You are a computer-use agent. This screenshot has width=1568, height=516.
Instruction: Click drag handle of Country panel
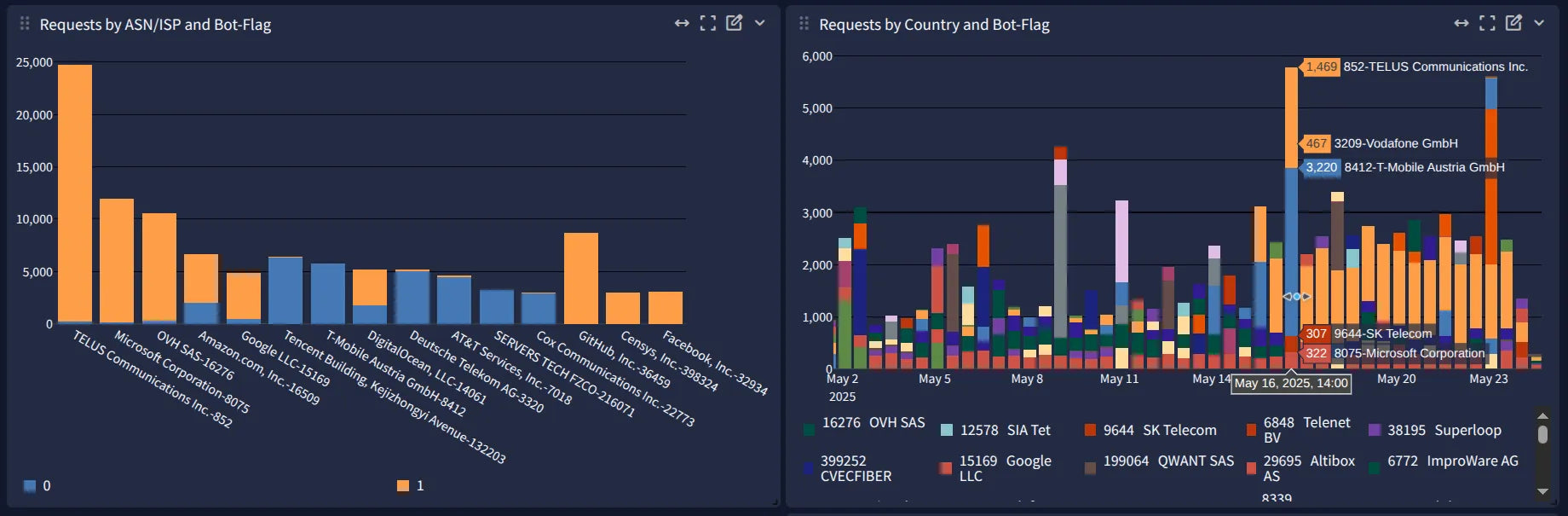(804, 24)
